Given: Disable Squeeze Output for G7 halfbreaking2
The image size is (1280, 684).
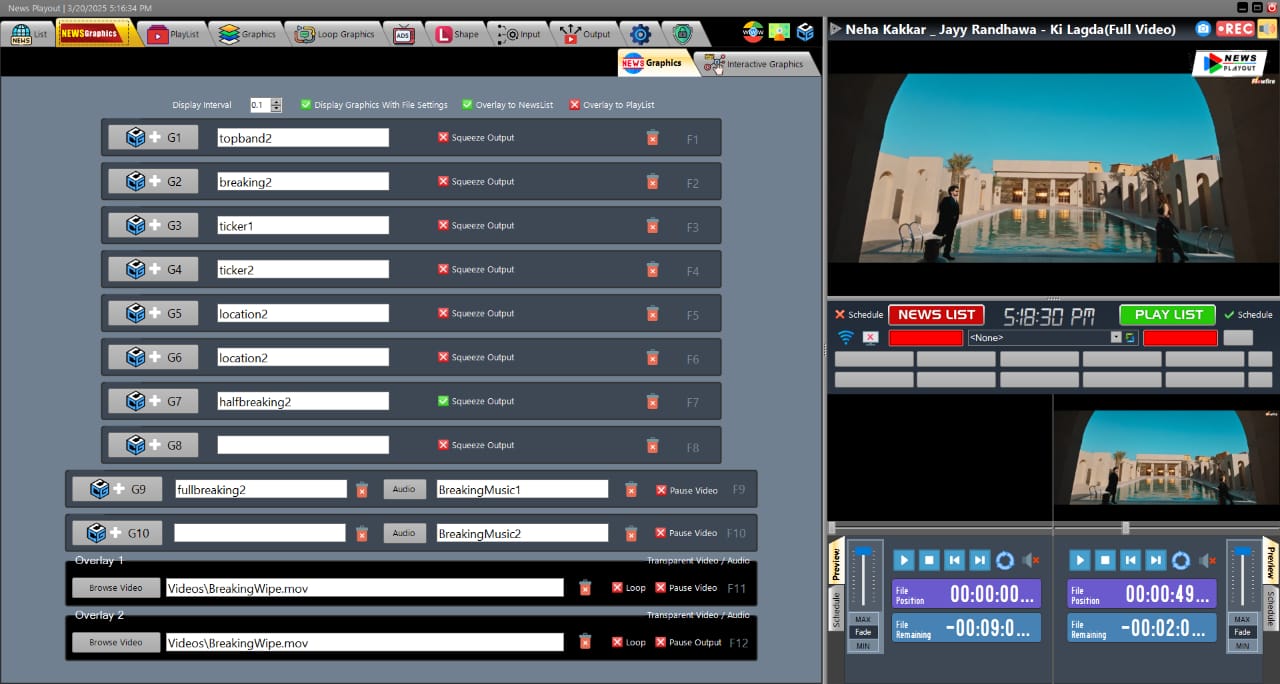Looking at the screenshot, I should tap(443, 401).
